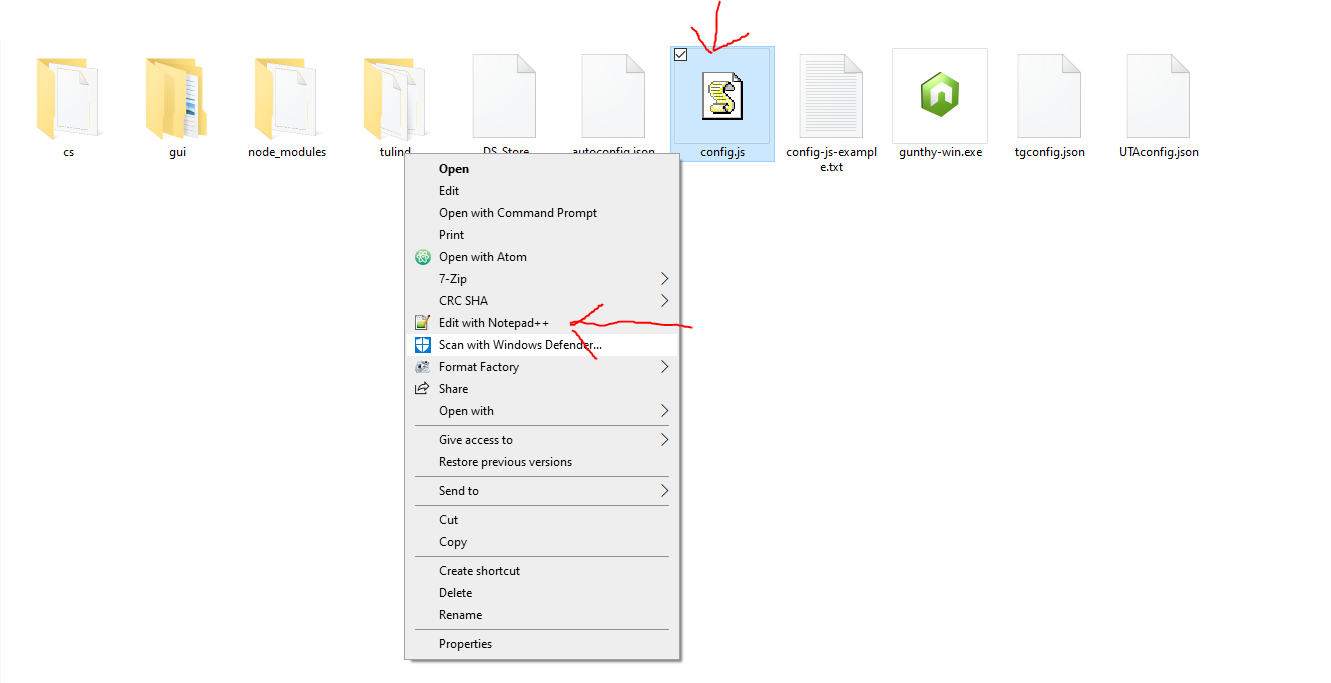1331x683 pixels.
Task: Expand the CRC SHA submenu arrow
Action: tap(664, 301)
